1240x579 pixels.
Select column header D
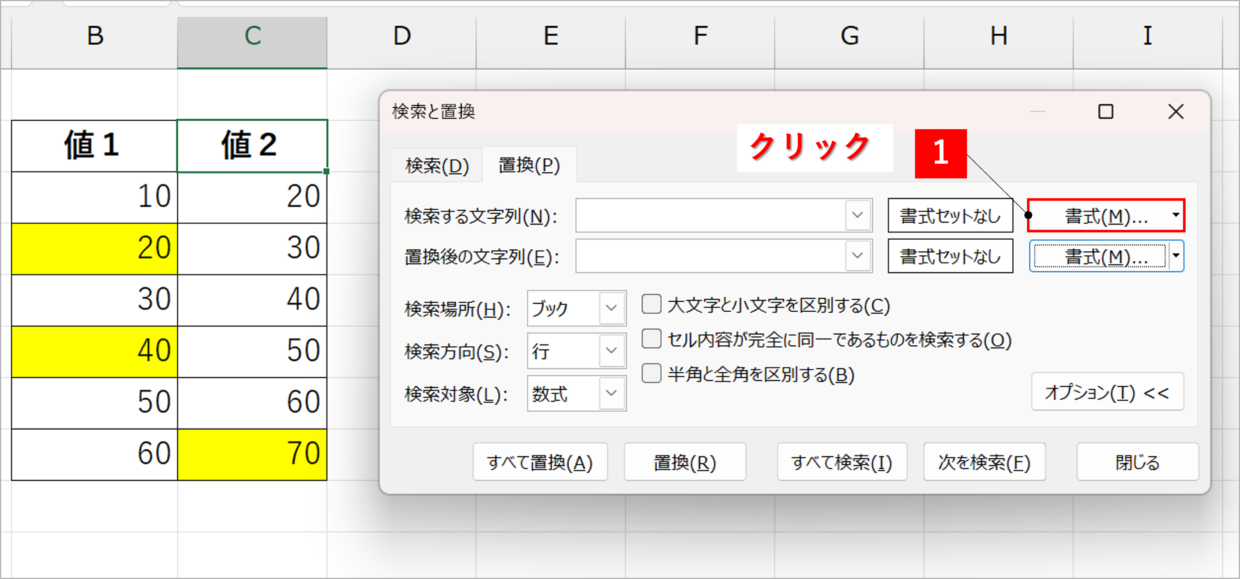401,37
